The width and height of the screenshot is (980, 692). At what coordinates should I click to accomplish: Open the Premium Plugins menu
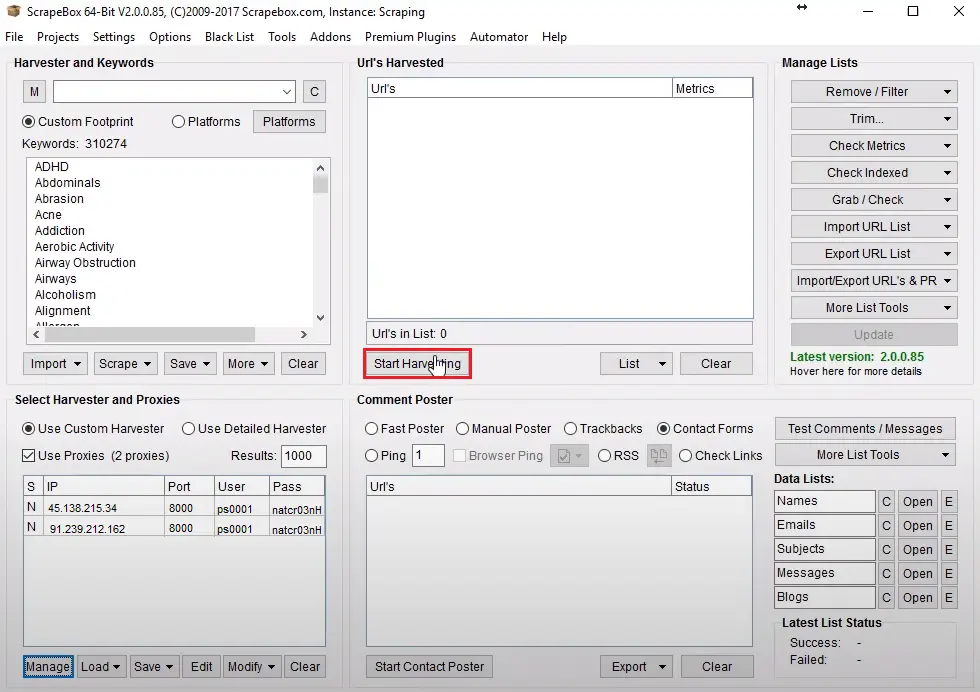(410, 37)
